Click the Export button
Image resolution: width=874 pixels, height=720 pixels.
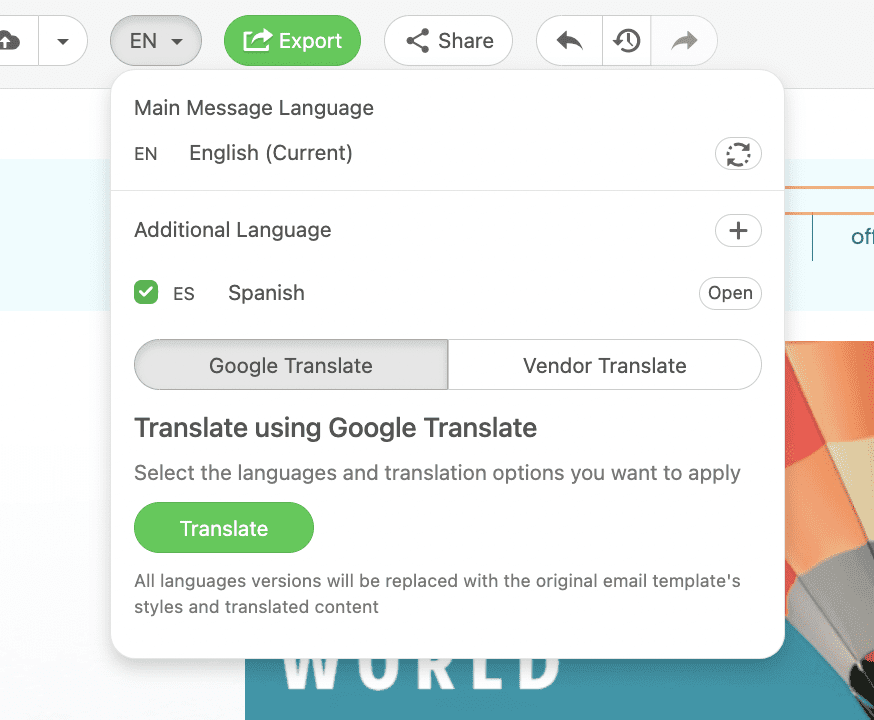pyautogui.click(x=292, y=40)
